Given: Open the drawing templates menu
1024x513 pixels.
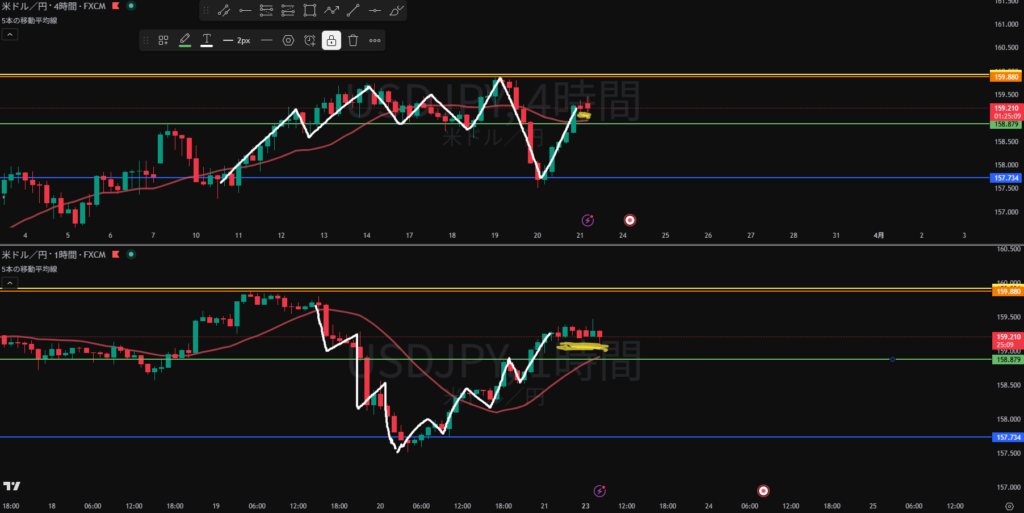Looking at the screenshot, I should [x=163, y=40].
